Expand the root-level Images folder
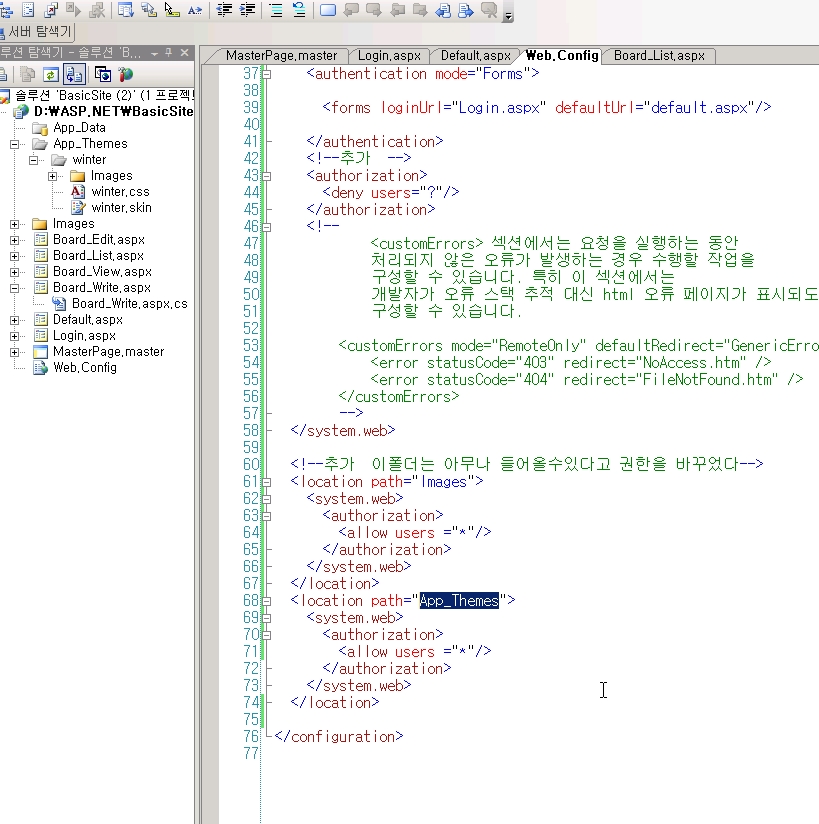This screenshot has width=819, height=824. coord(15,224)
